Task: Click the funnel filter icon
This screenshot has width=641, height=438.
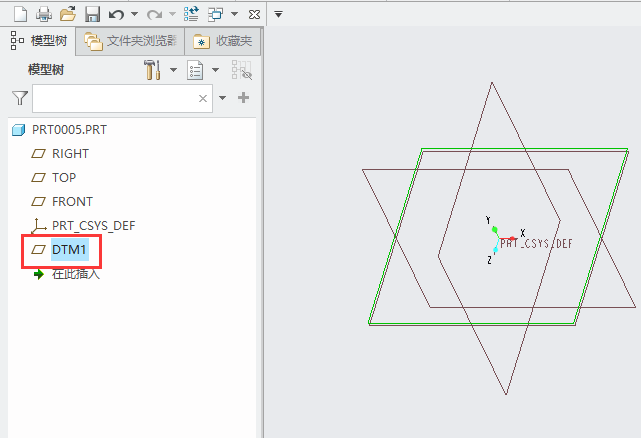Action: (x=20, y=98)
